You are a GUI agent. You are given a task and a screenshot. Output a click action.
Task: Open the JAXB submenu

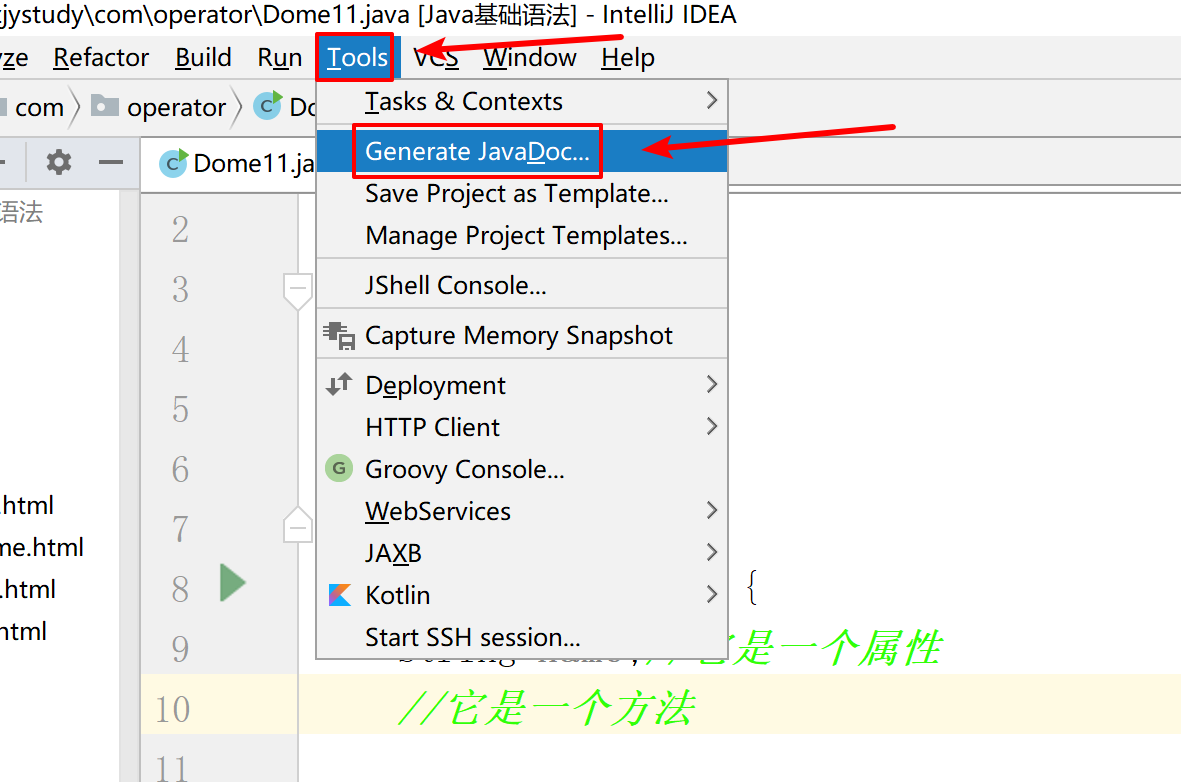coord(522,553)
